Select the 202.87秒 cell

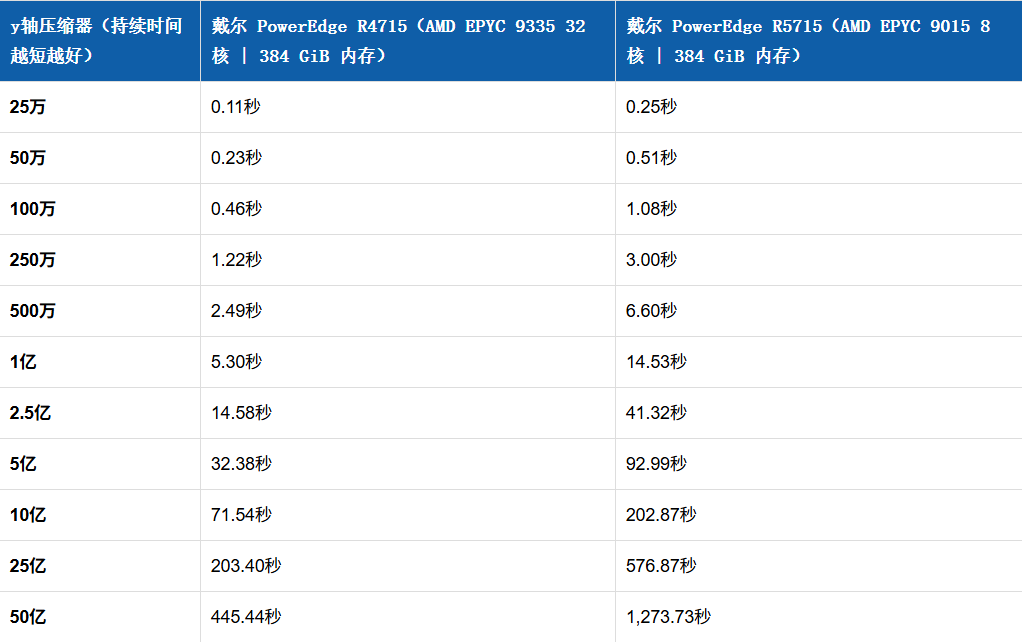pos(819,514)
